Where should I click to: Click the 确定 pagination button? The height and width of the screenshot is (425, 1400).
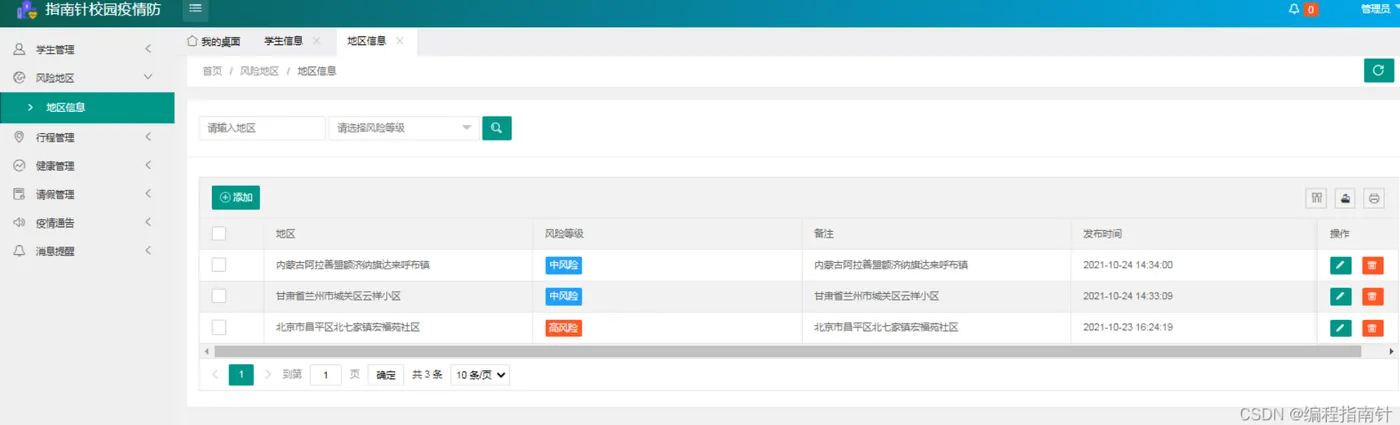pos(387,375)
